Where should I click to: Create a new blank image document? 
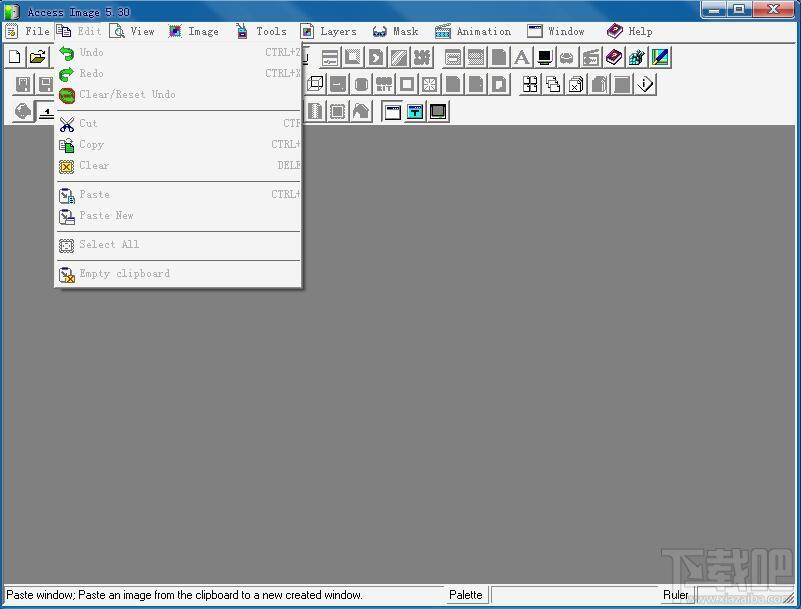pyautogui.click(x=15, y=57)
